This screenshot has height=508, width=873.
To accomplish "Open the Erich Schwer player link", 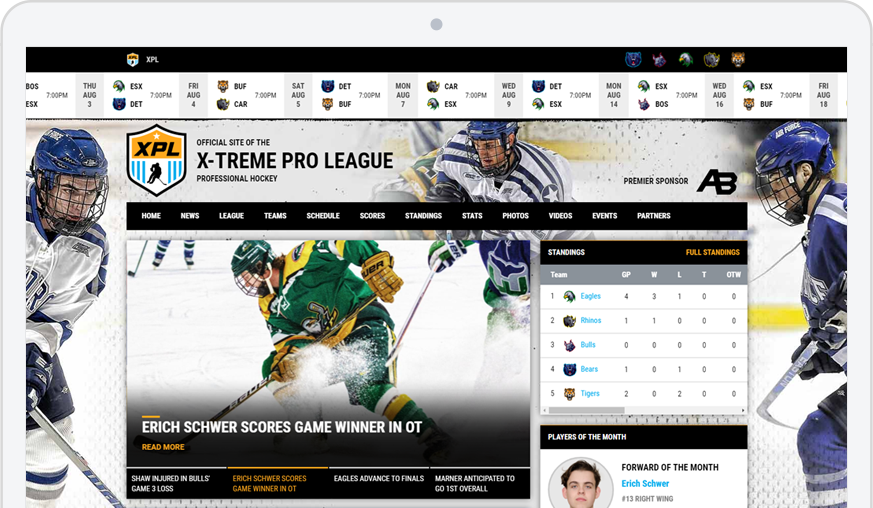I will 646,484.
